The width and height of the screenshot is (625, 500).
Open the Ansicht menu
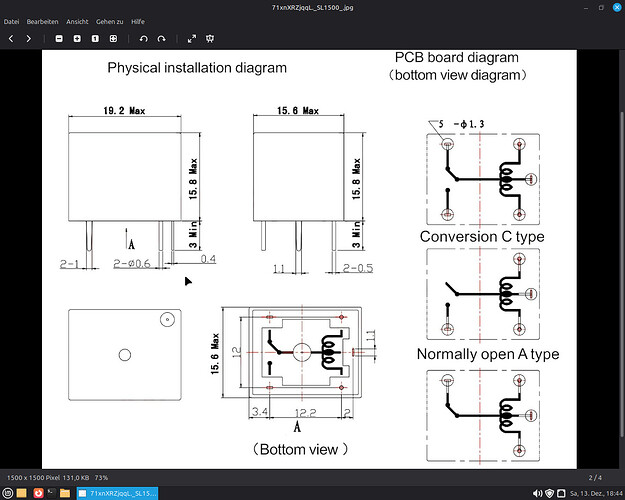(x=77, y=21)
